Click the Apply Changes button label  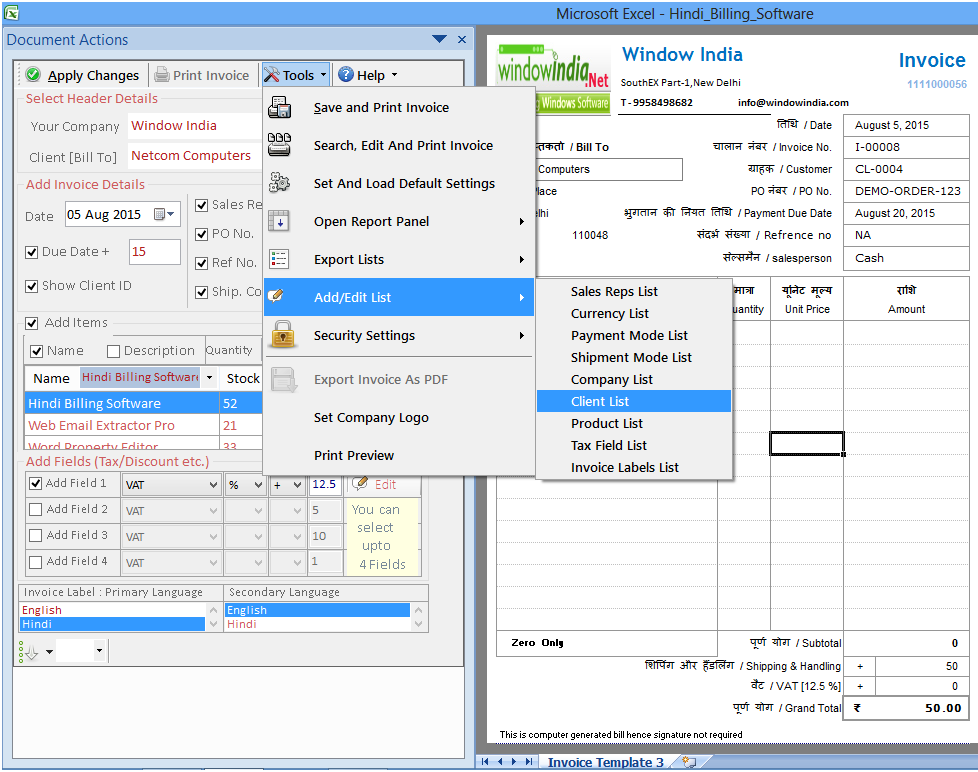94,75
